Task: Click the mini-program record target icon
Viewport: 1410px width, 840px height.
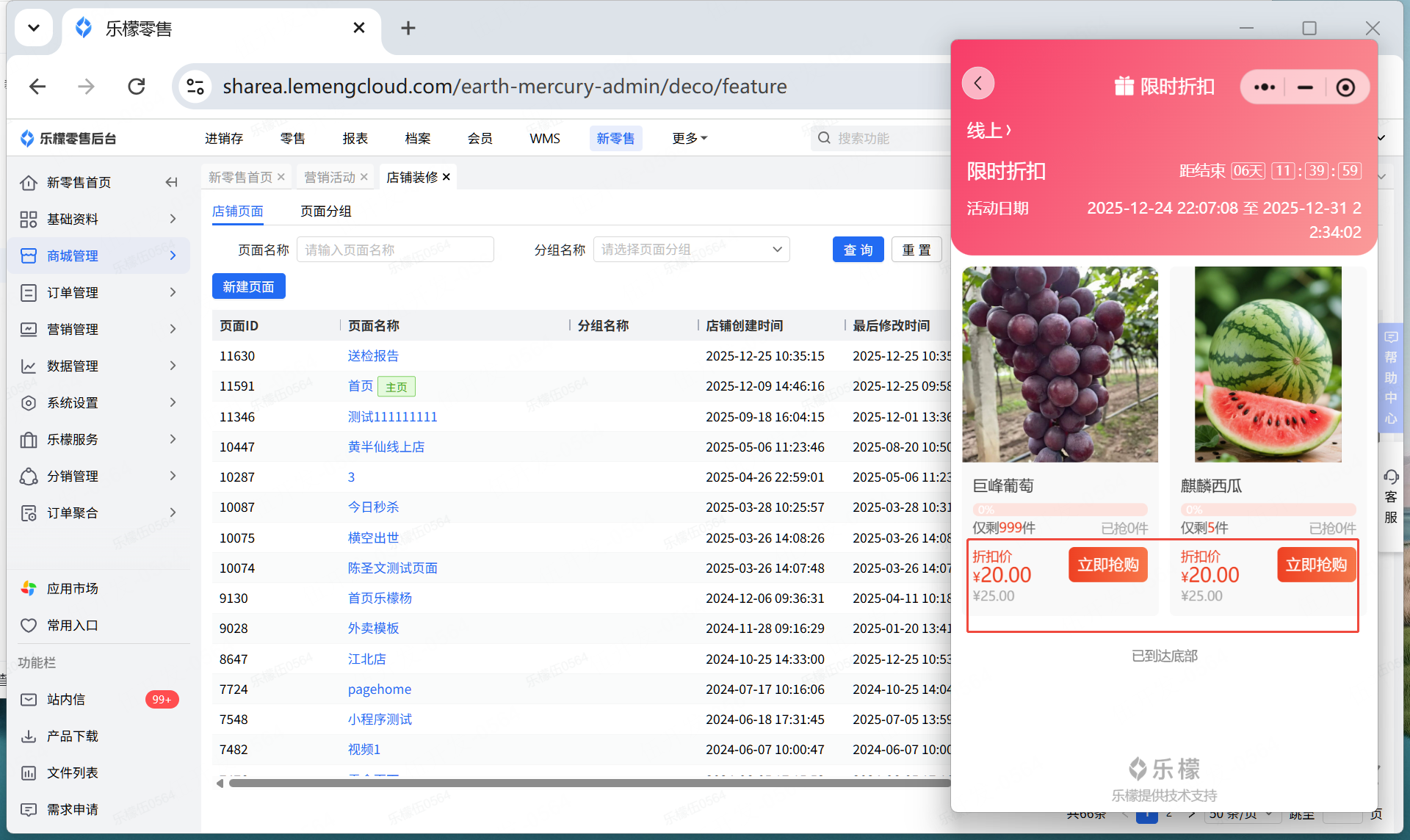Action: [x=1345, y=87]
